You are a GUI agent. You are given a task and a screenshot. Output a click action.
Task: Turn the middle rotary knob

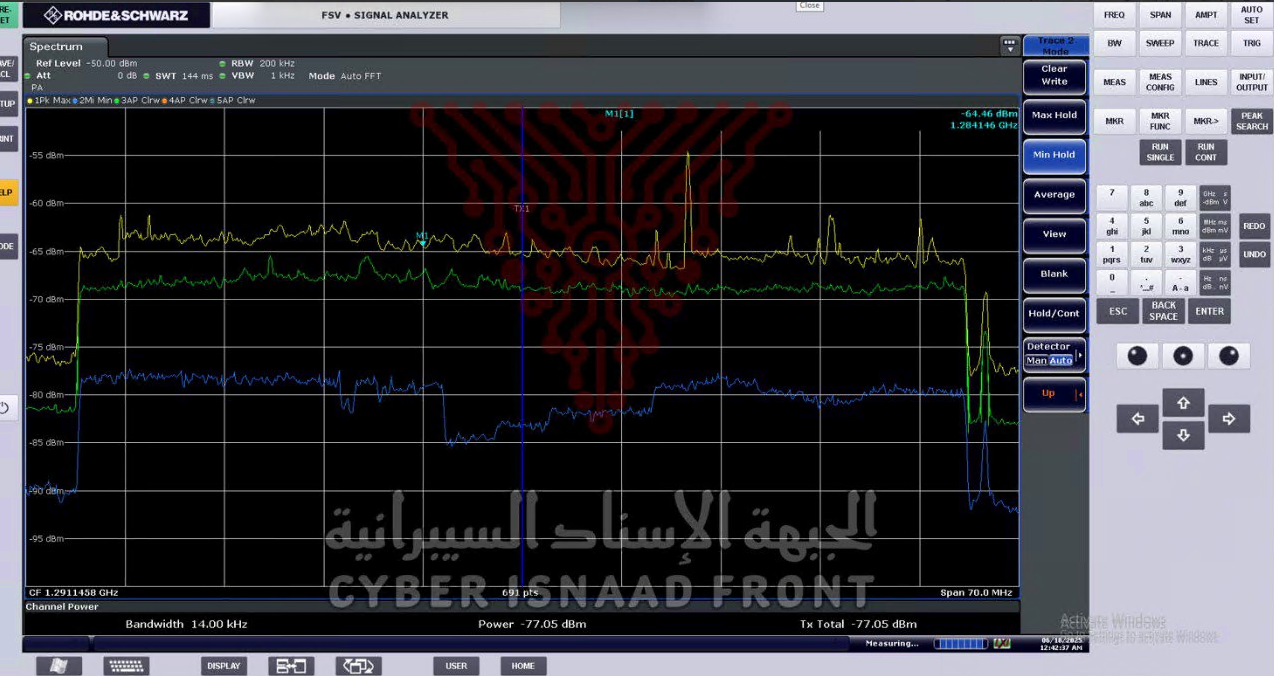(1183, 356)
